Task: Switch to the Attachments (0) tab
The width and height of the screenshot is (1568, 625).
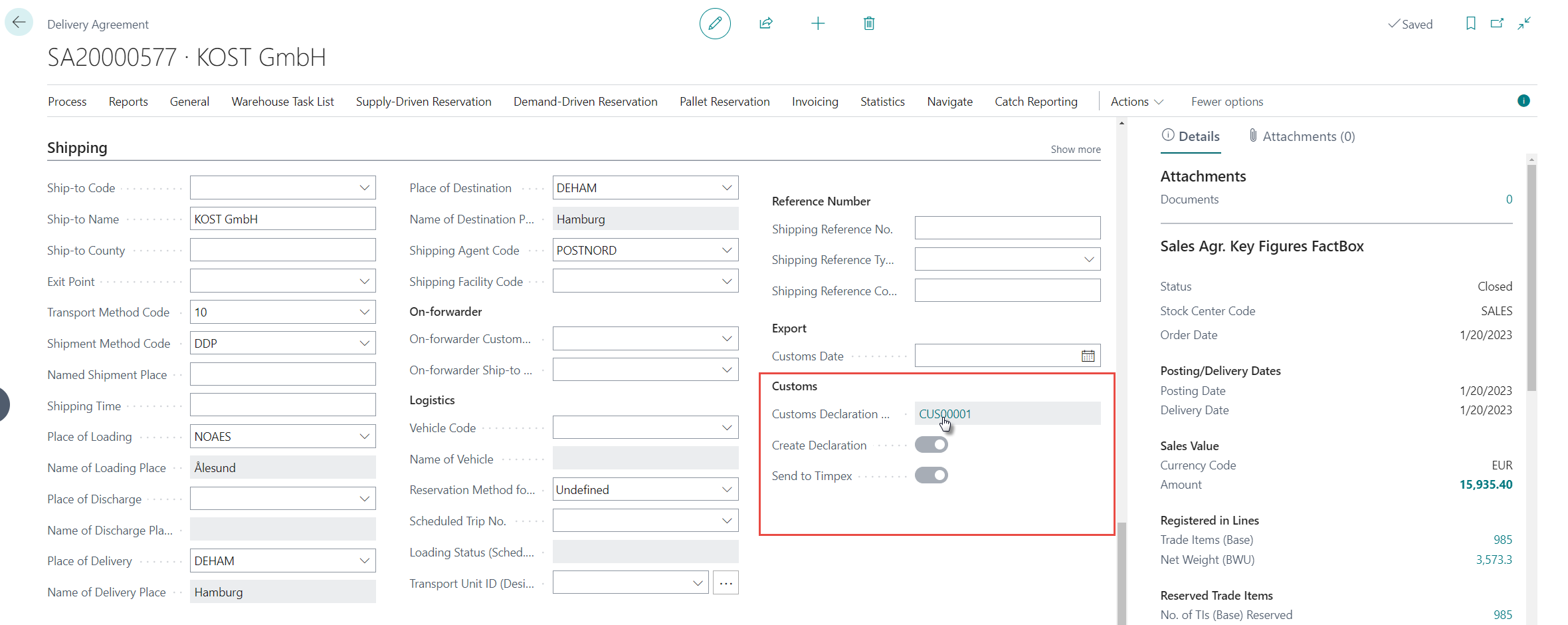Action: tap(1301, 136)
